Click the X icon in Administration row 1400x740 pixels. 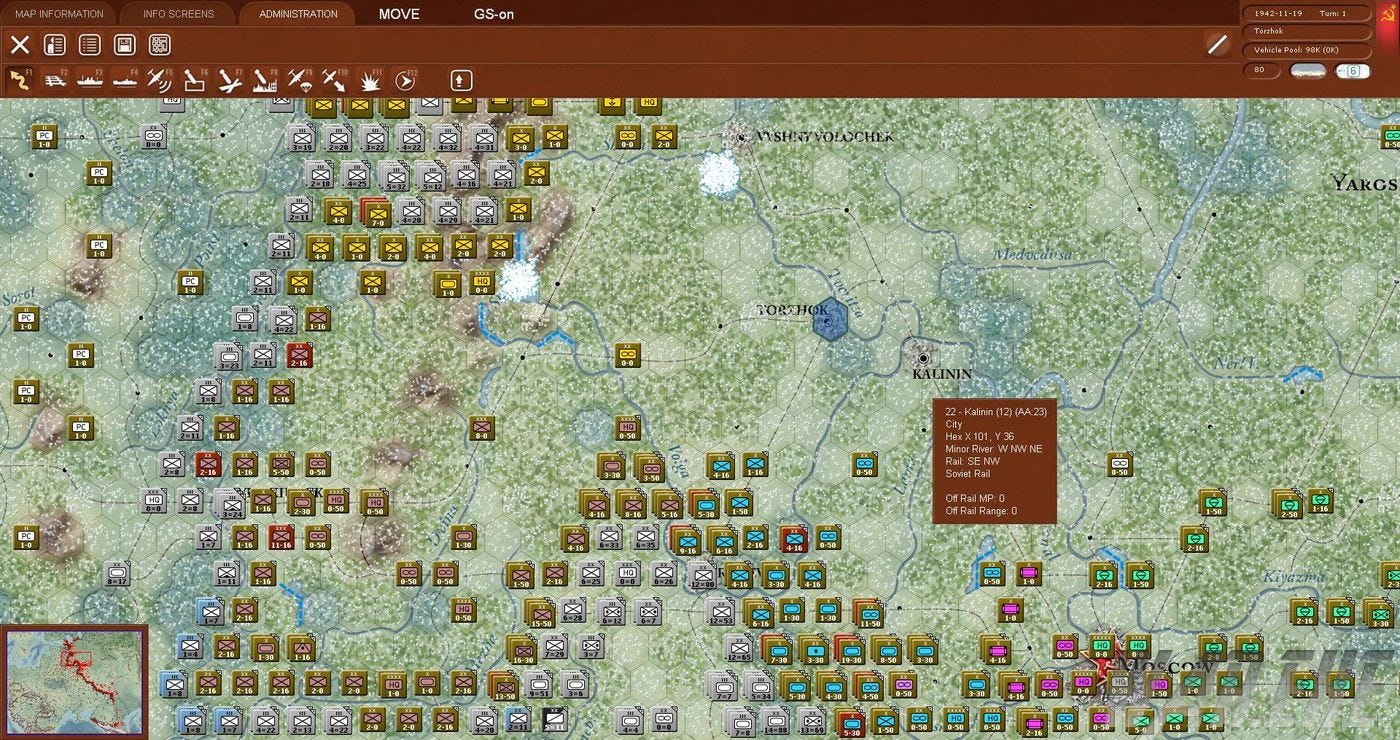[x=20, y=44]
